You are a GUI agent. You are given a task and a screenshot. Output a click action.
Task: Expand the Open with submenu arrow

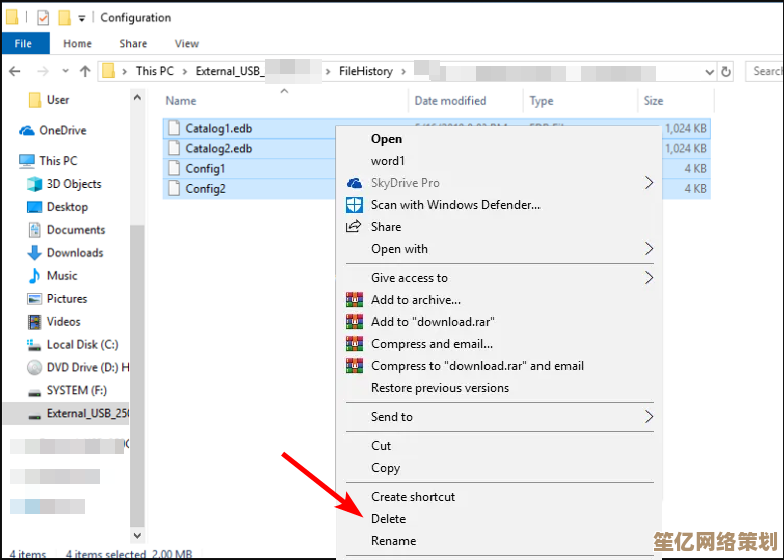pos(649,249)
